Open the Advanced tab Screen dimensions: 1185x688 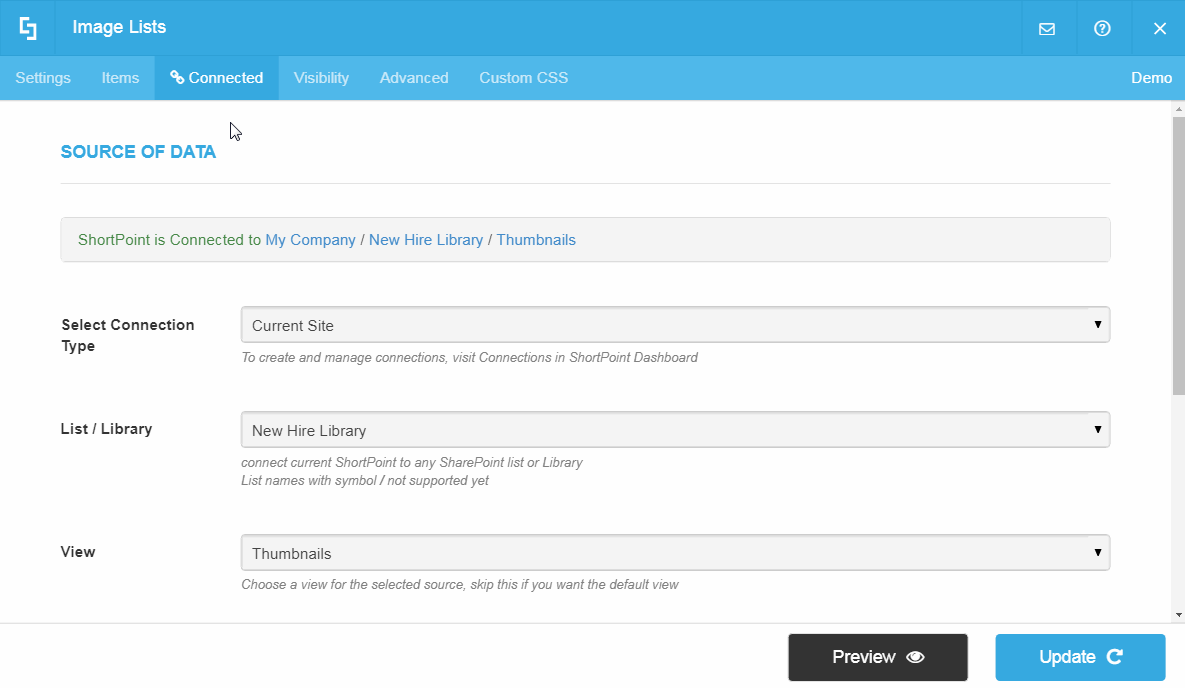413,77
